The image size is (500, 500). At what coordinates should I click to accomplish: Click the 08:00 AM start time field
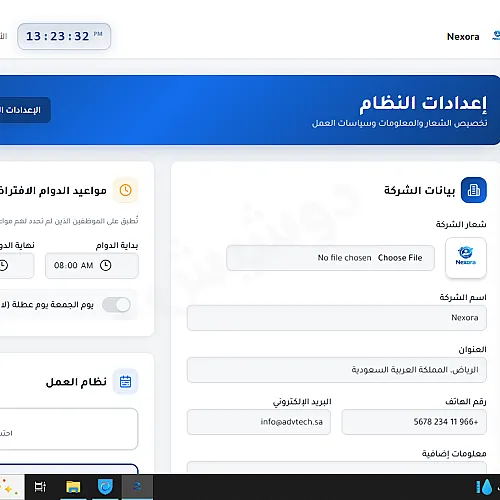tap(92, 265)
